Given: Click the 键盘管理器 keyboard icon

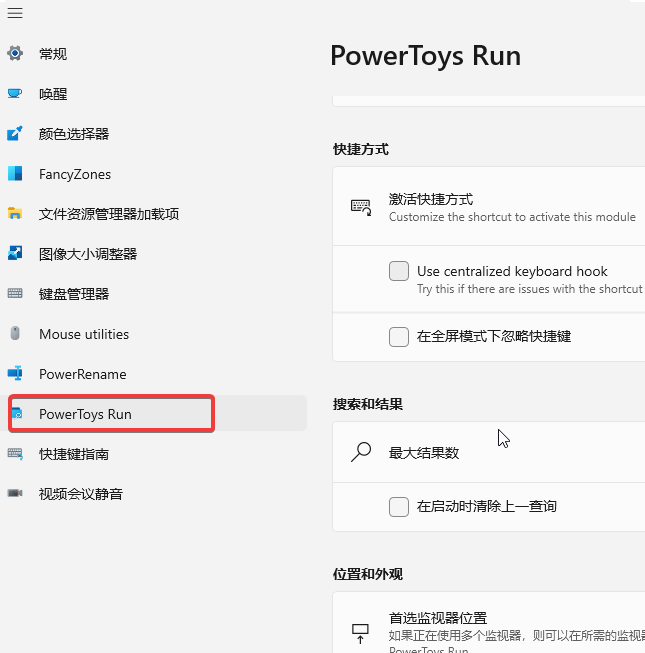Looking at the screenshot, I should pyautogui.click(x=15, y=293).
